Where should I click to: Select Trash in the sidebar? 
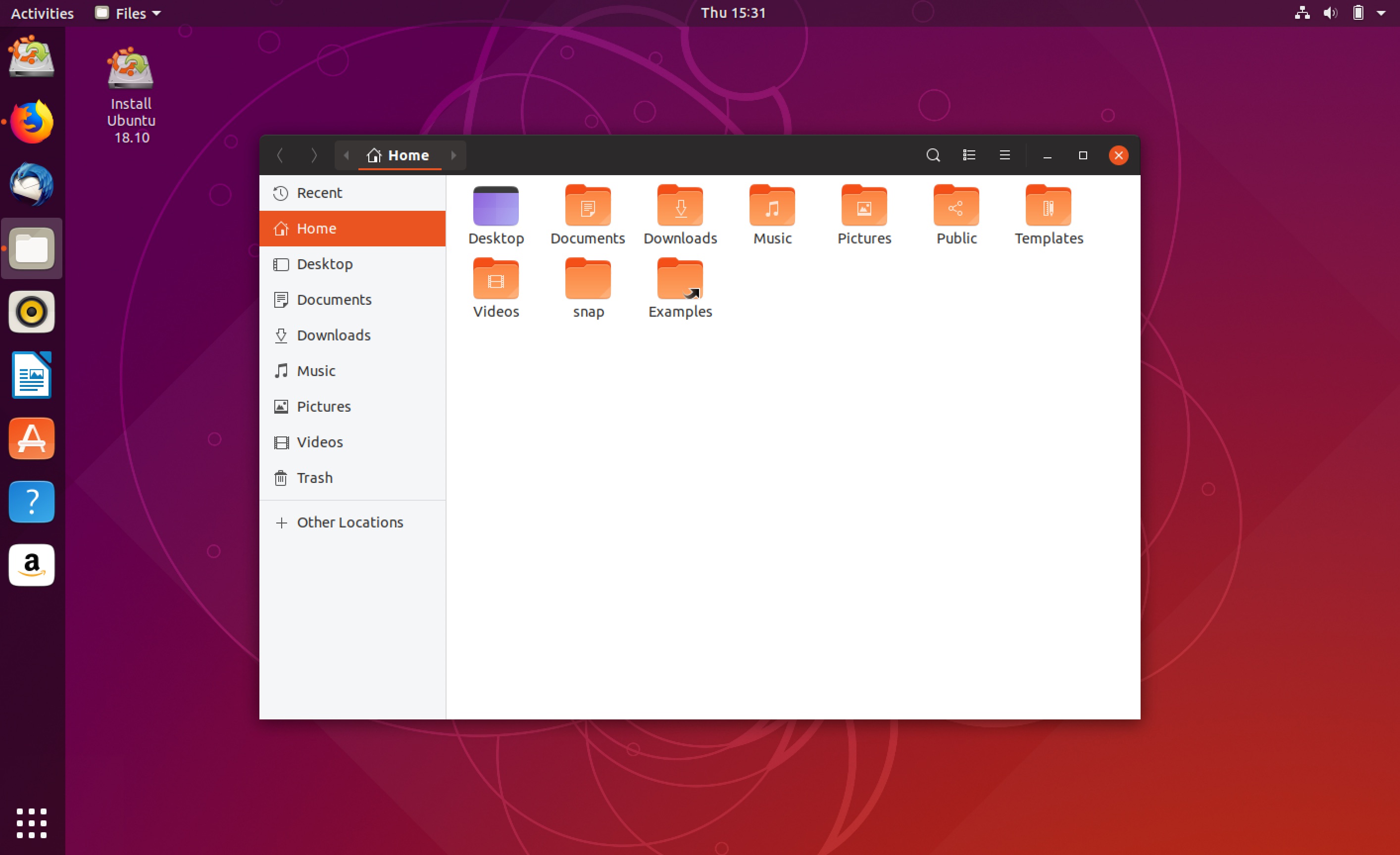[314, 477]
